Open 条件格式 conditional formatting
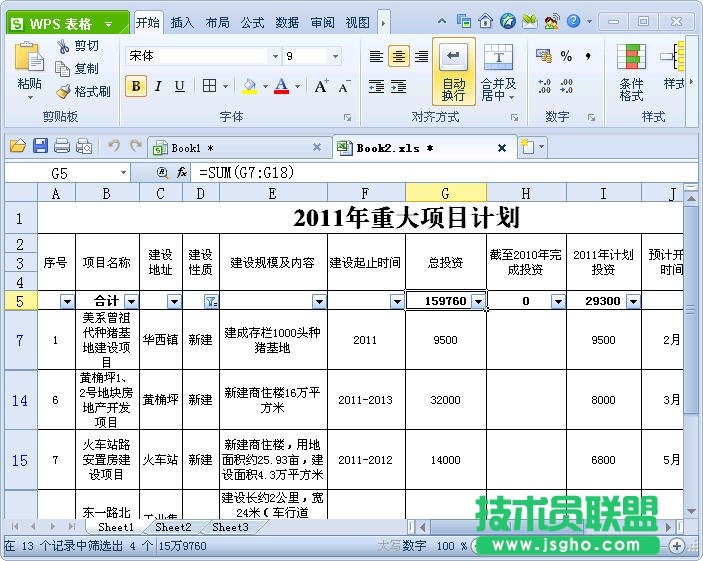This screenshot has height=561, width=703. (x=631, y=72)
